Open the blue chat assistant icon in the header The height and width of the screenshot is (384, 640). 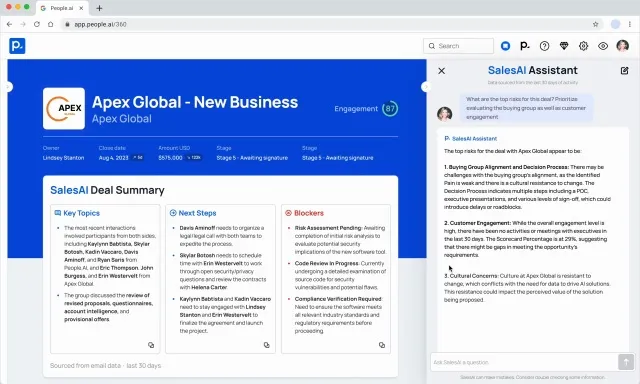(x=505, y=46)
